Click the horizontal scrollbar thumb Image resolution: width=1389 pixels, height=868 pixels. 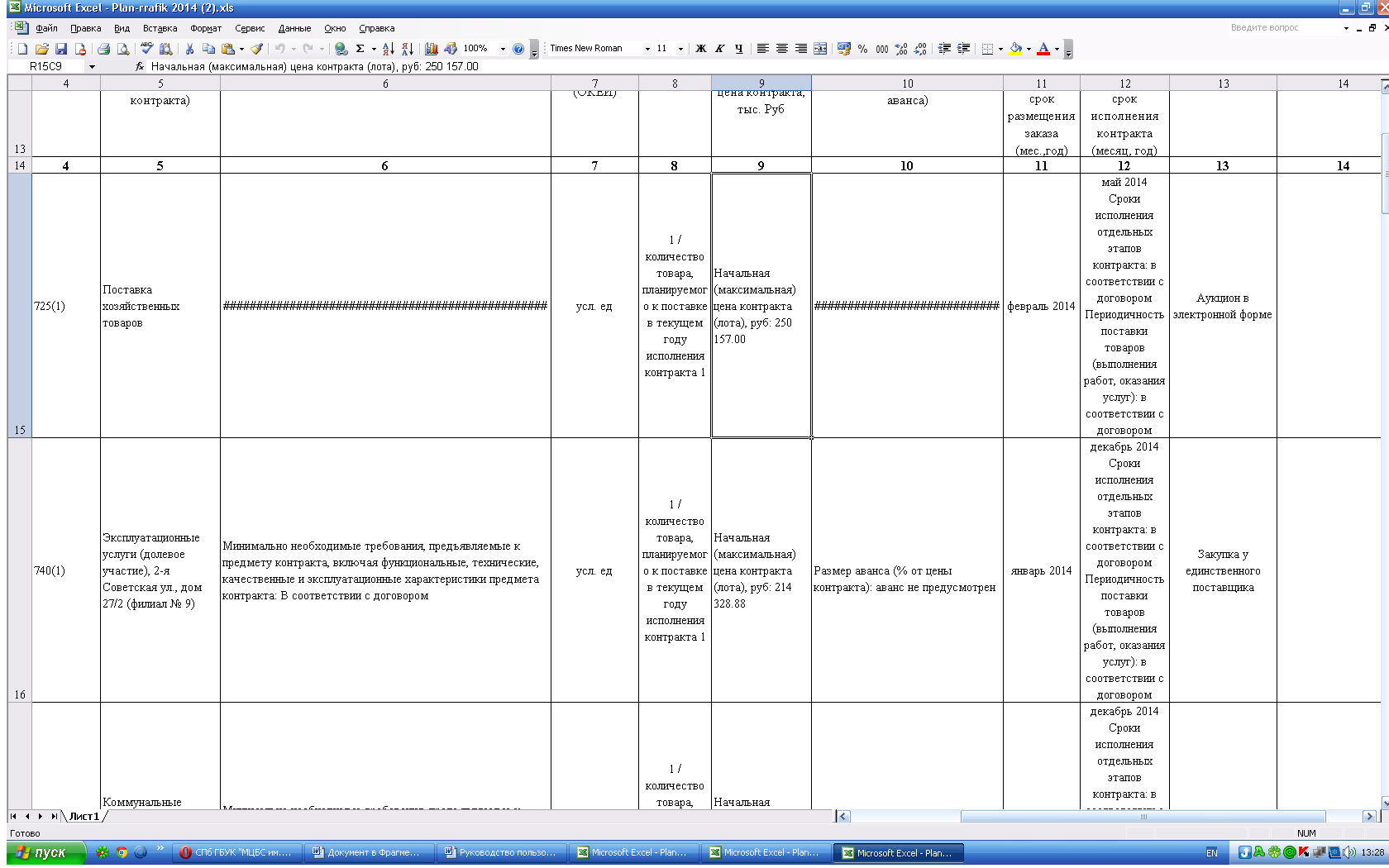pyautogui.click(x=1143, y=817)
